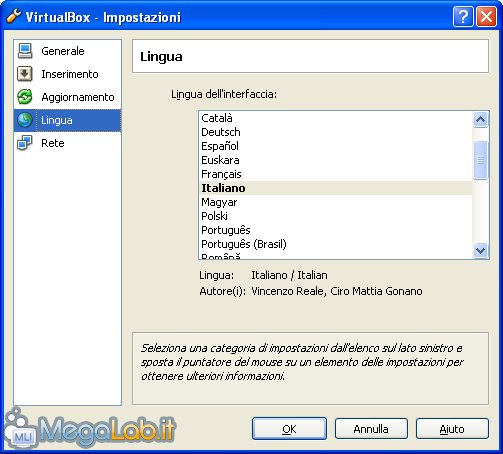
Task: Choose Français as interface language
Action: click(335, 174)
